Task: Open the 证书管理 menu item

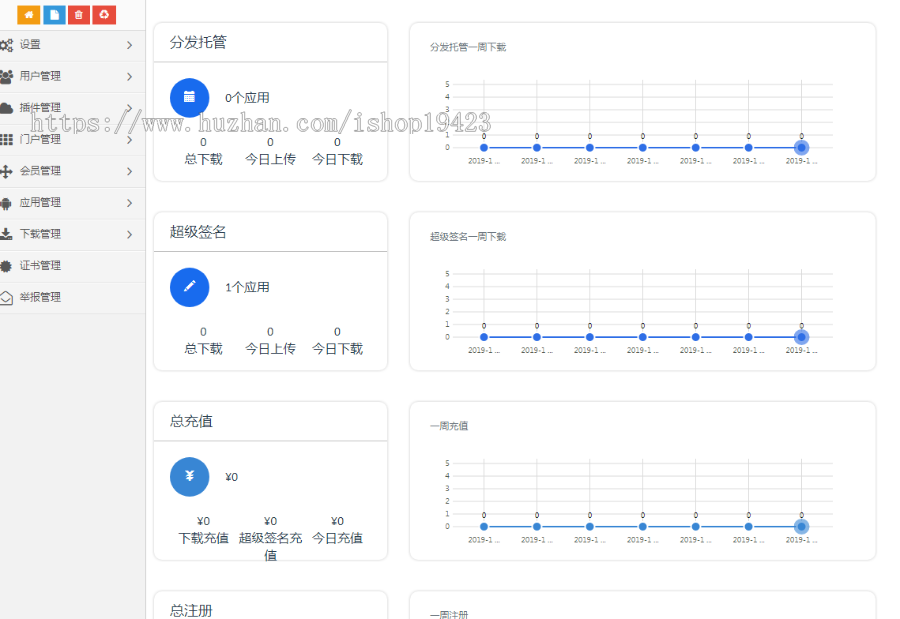Action: click(x=44, y=265)
